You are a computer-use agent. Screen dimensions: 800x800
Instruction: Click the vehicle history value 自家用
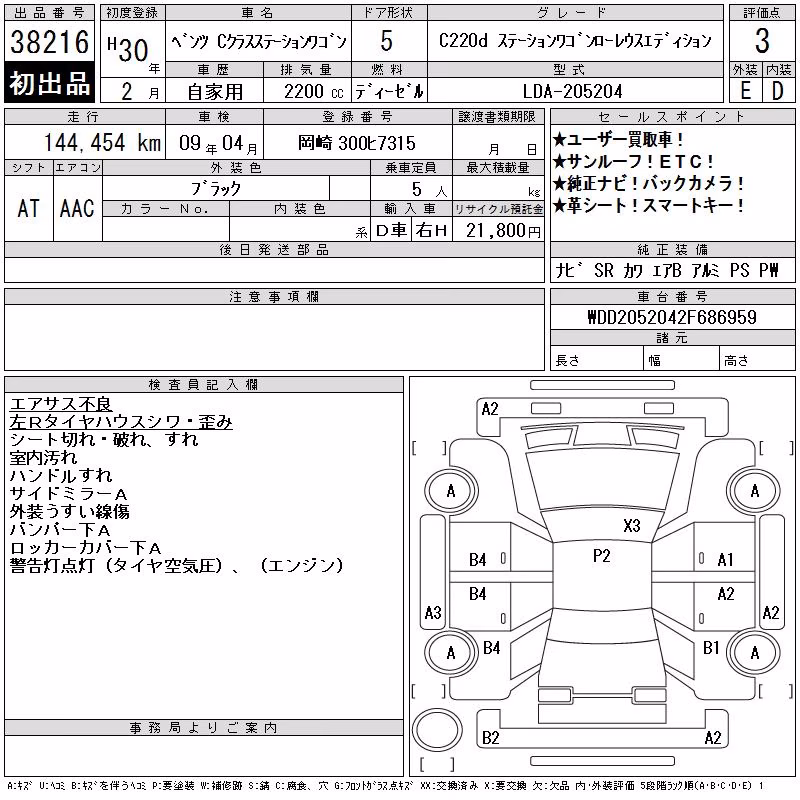point(215,92)
